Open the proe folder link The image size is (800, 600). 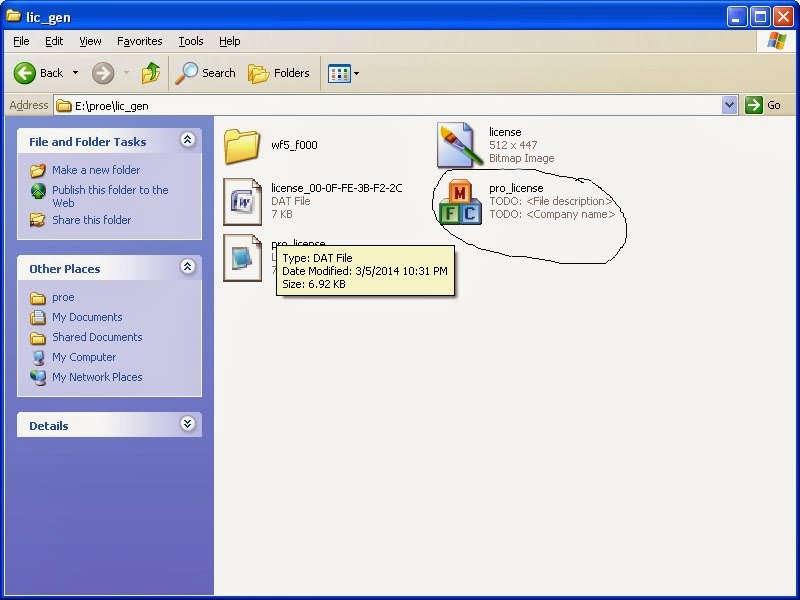[x=63, y=297]
